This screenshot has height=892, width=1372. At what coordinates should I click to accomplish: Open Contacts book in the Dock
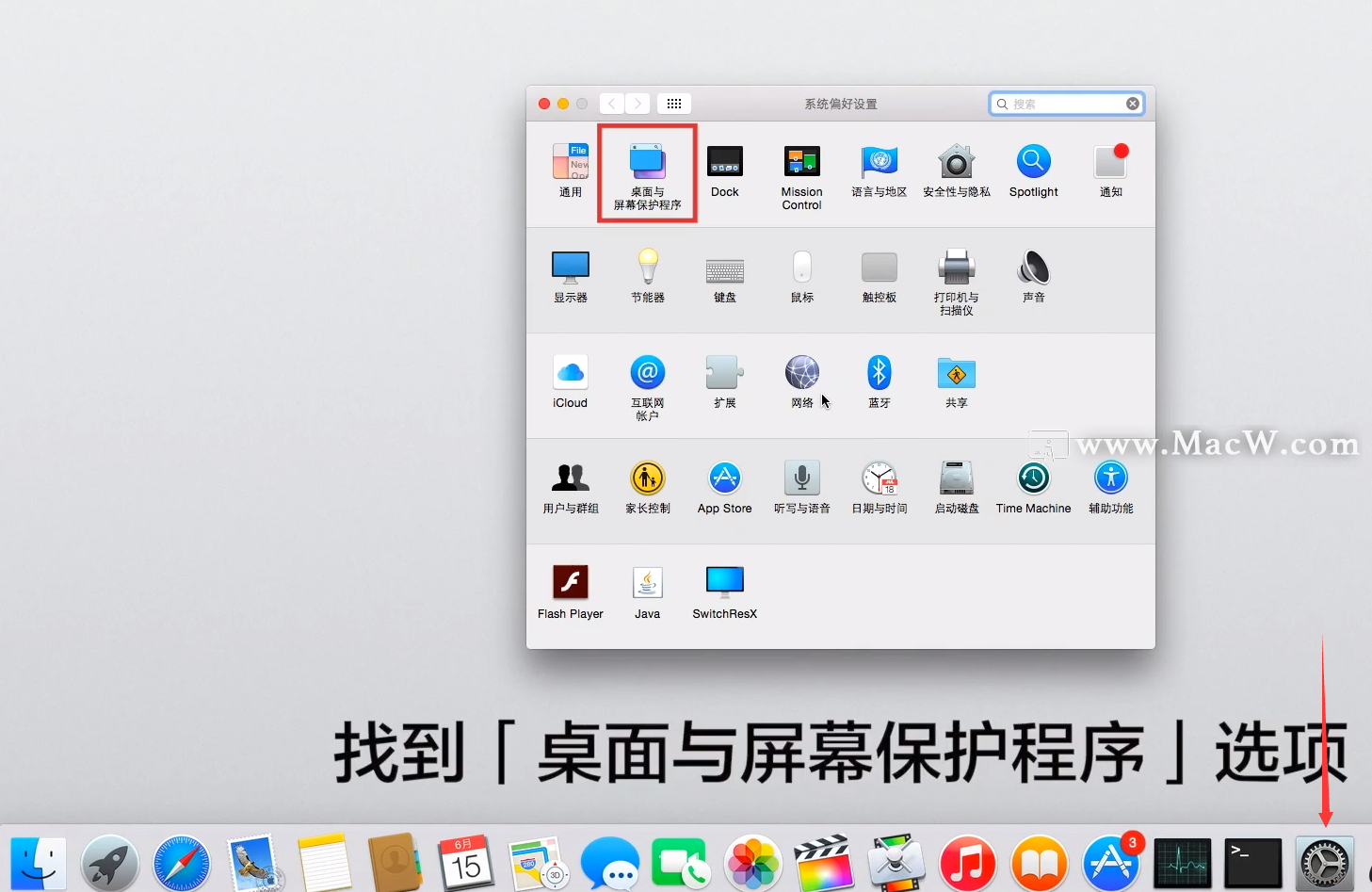(x=395, y=863)
